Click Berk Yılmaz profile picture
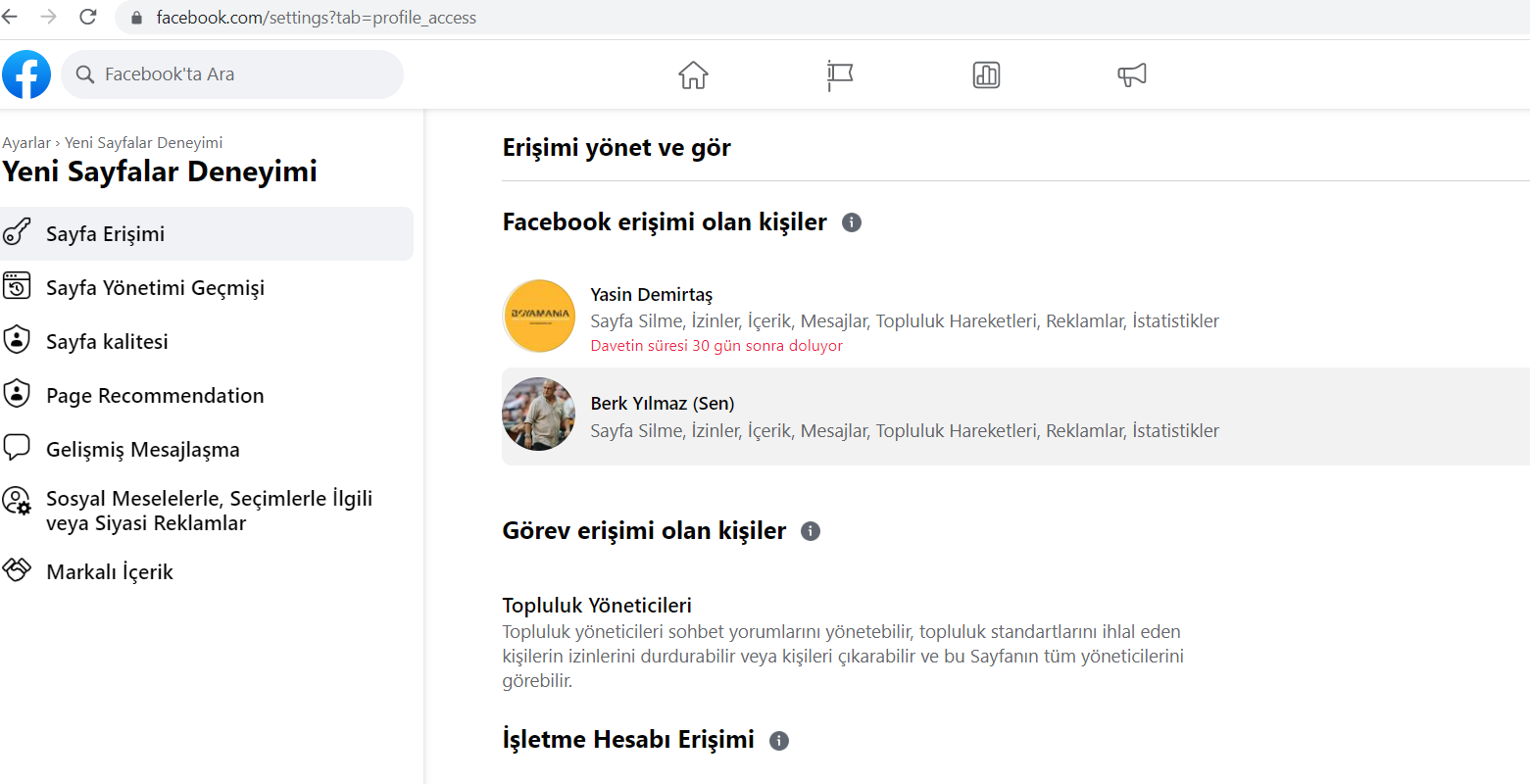The height and width of the screenshot is (784, 1530). pyautogui.click(x=539, y=415)
